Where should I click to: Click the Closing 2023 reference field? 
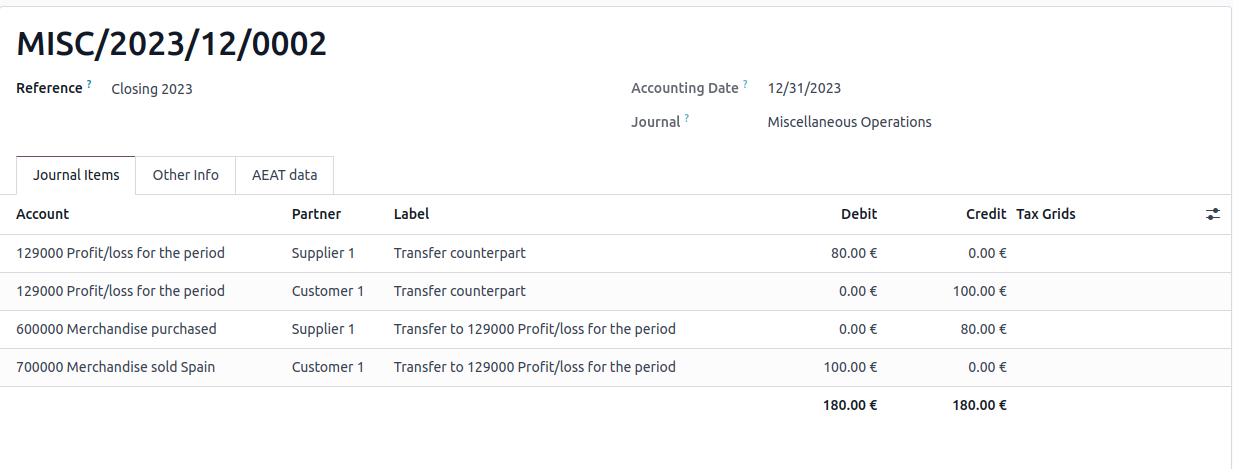click(x=152, y=89)
